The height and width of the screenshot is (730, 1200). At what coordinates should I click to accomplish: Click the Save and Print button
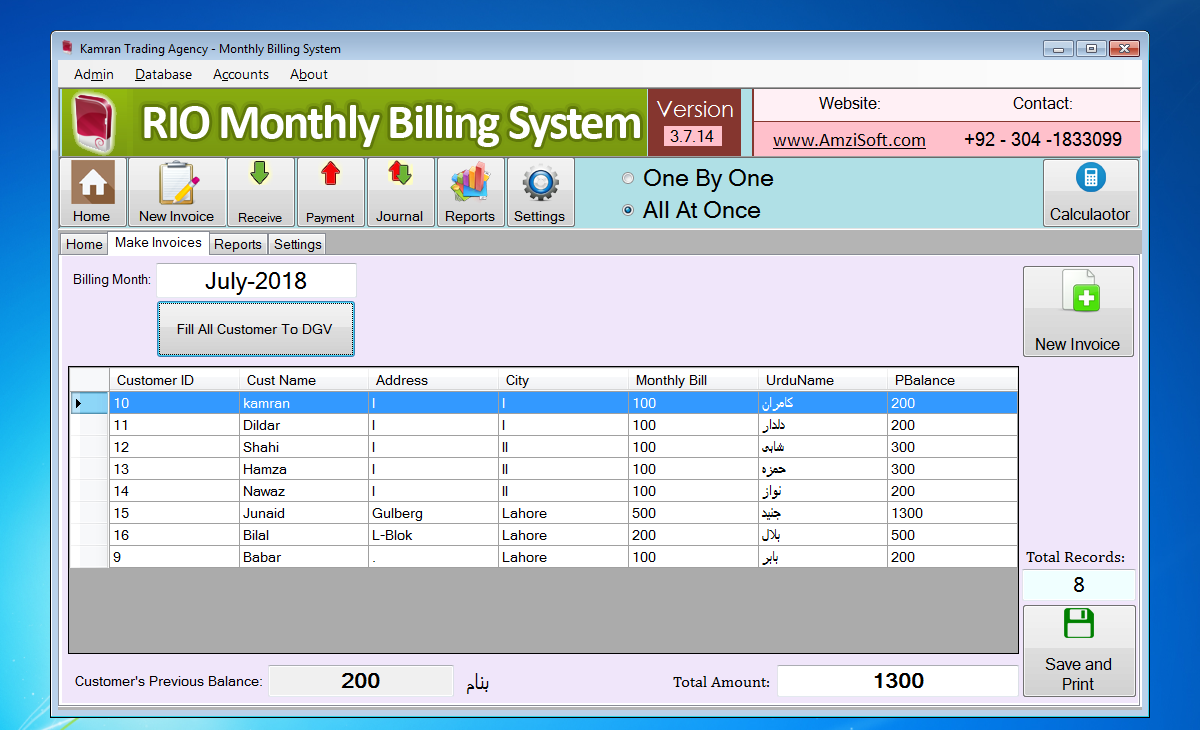click(1078, 650)
